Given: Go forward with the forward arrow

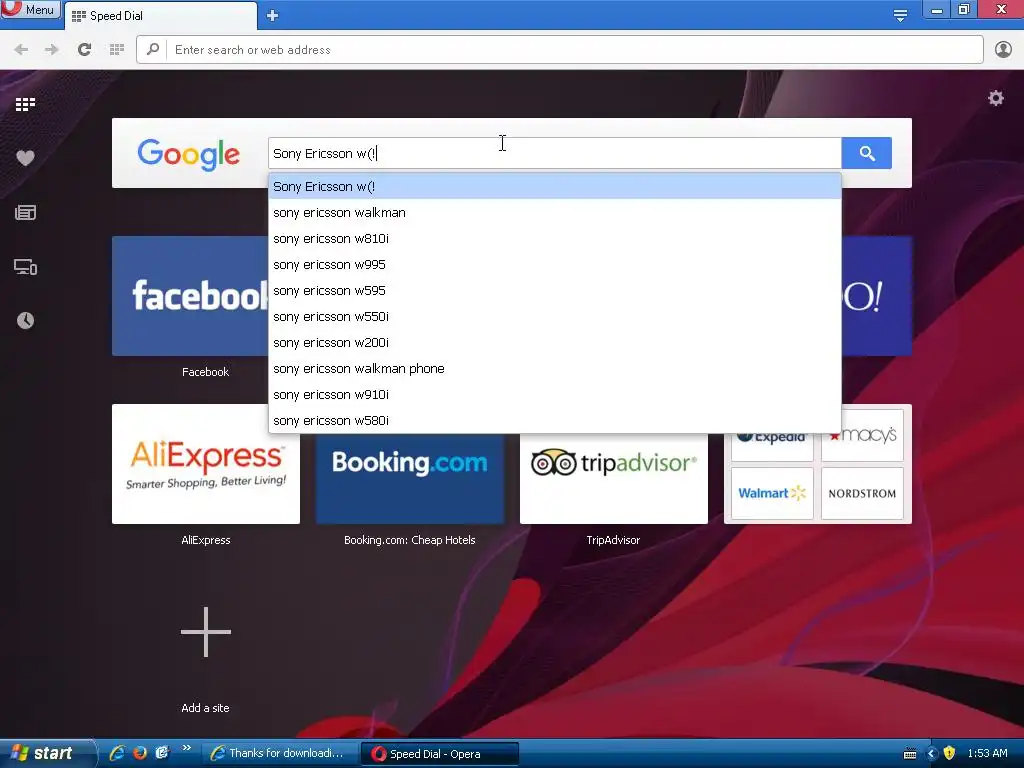Looking at the screenshot, I should pyautogui.click(x=52, y=50).
